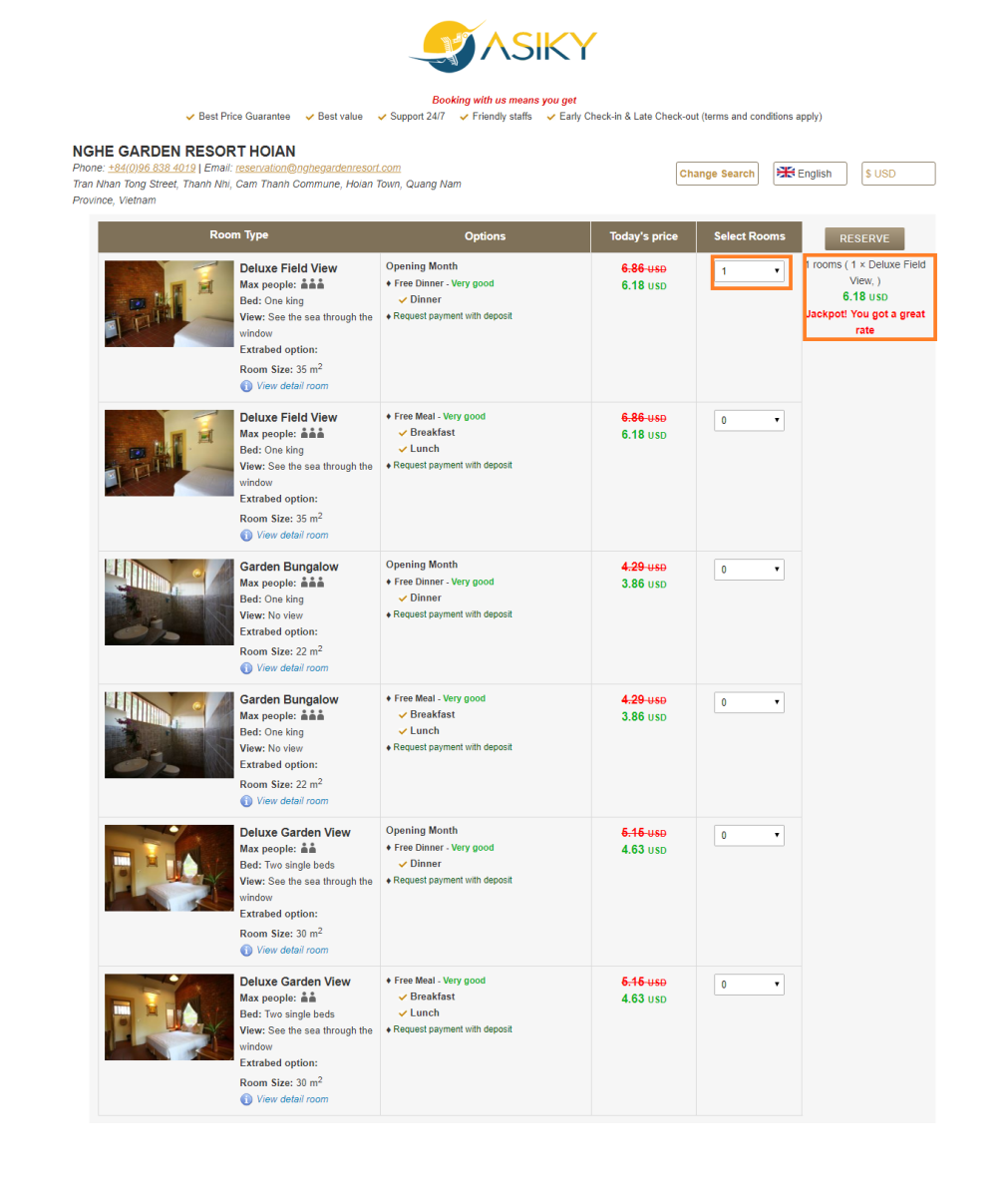This screenshot has height=1197, width=1008.
Task: Click the info icon beside Deluxe Field View details
Action: click(246, 385)
